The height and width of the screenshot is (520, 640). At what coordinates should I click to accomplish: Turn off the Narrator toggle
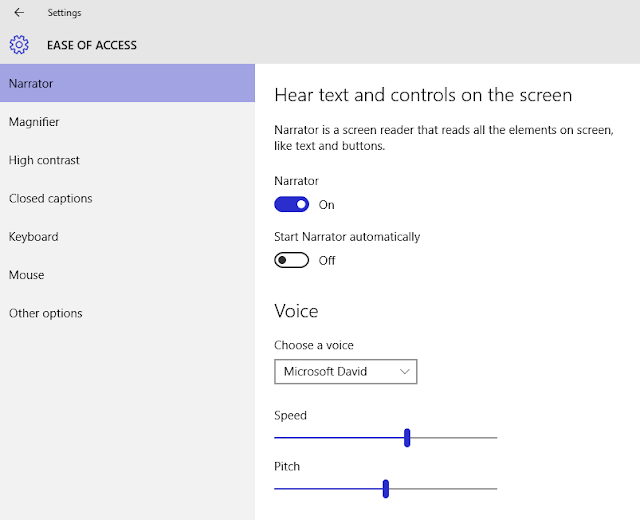coord(291,205)
